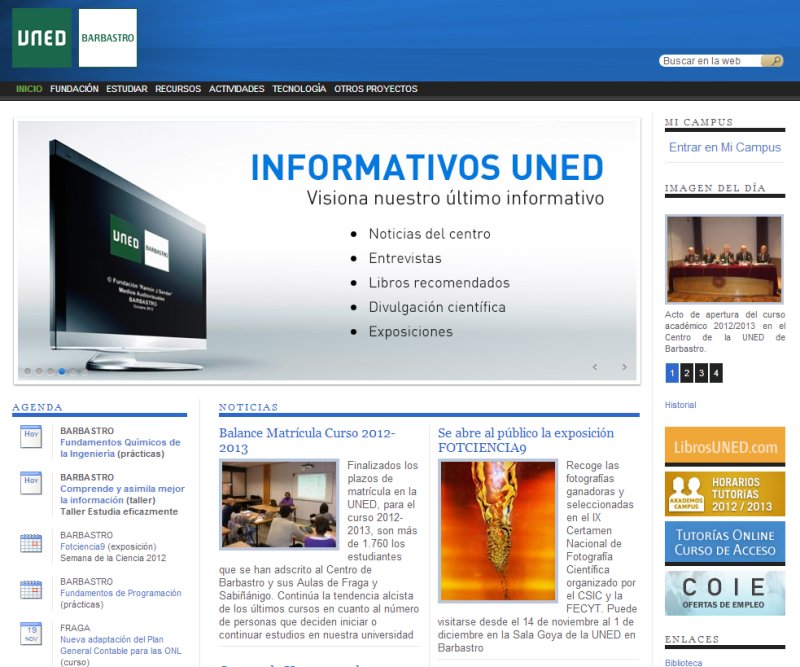Go to next slide with right arrow
The image size is (800, 667).
(625, 367)
